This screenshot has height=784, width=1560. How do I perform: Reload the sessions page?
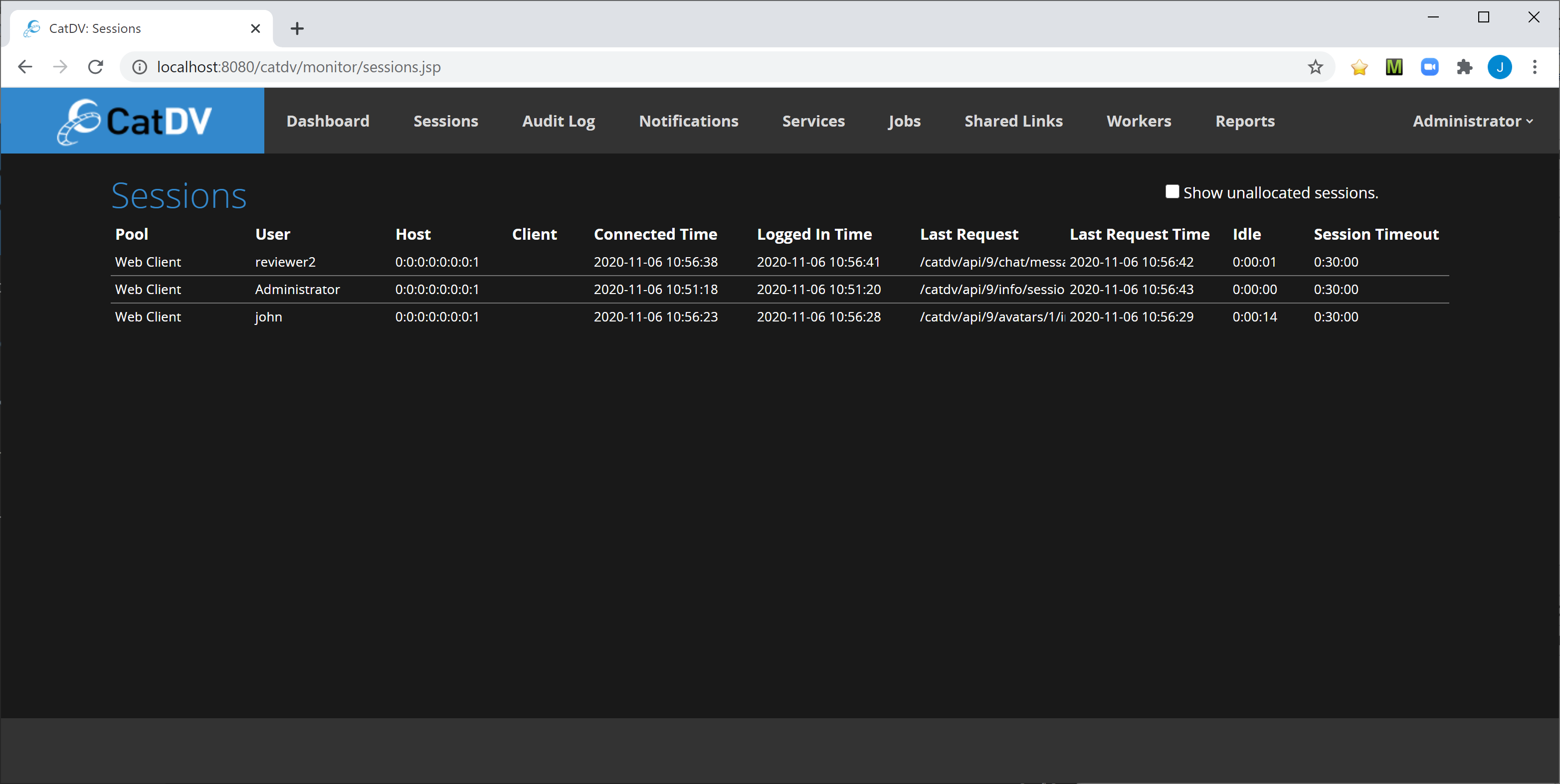click(96, 67)
